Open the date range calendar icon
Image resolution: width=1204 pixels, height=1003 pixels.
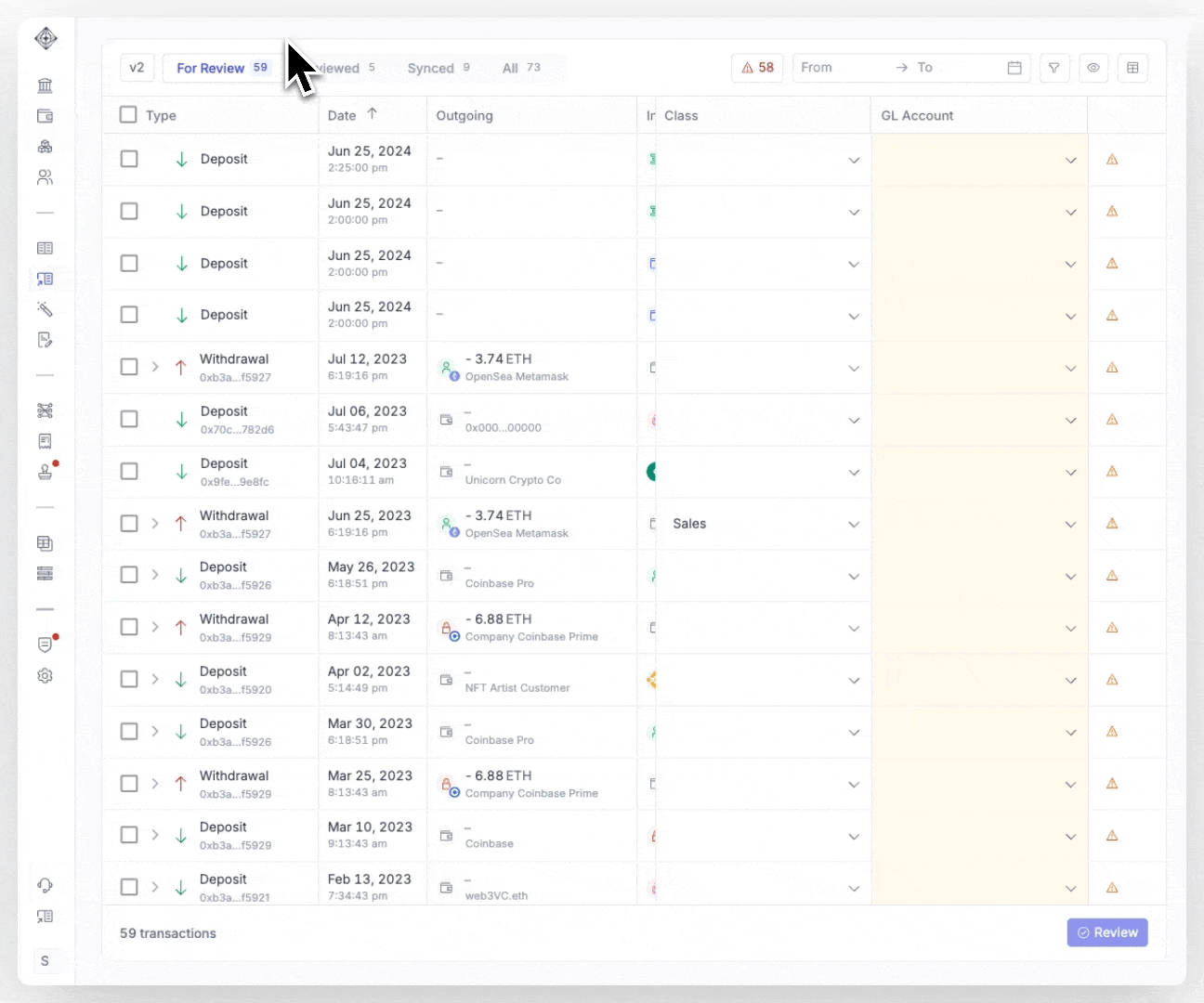point(1014,67)
